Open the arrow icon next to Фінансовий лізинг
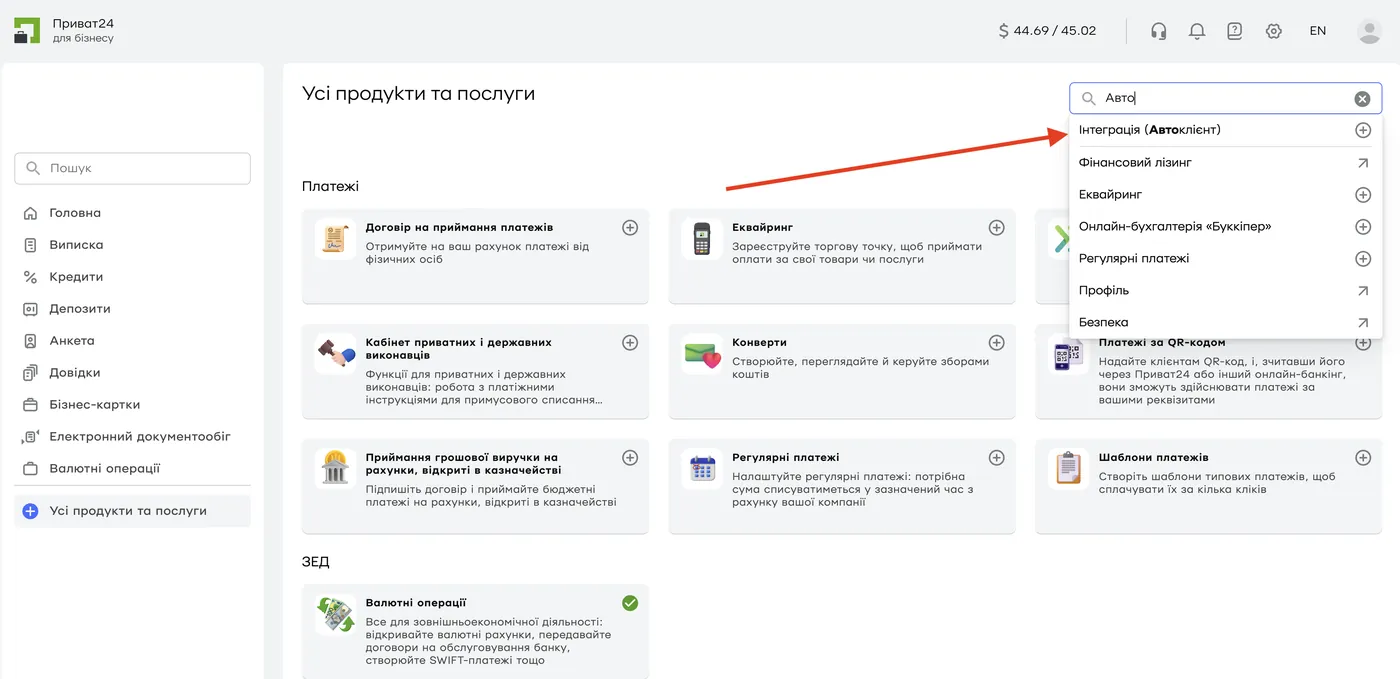 pyautogui.click(x=1362, y=162)
